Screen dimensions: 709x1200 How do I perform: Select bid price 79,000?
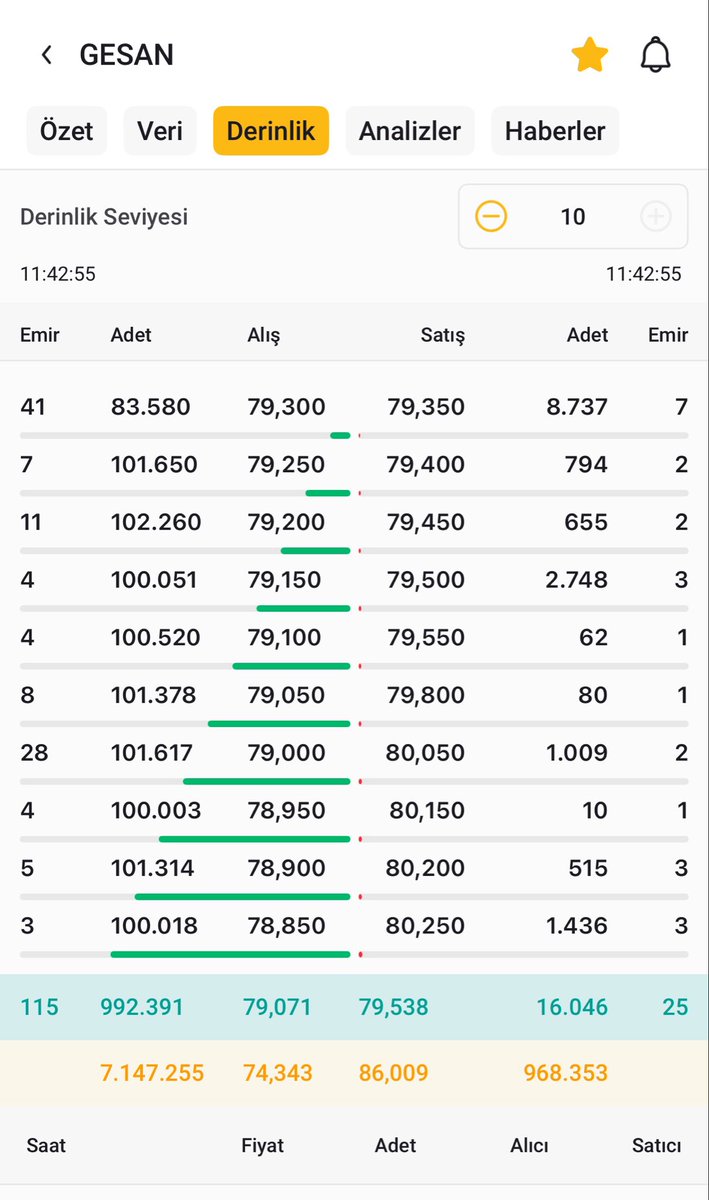pyautogui.click(x=287, y=753)
